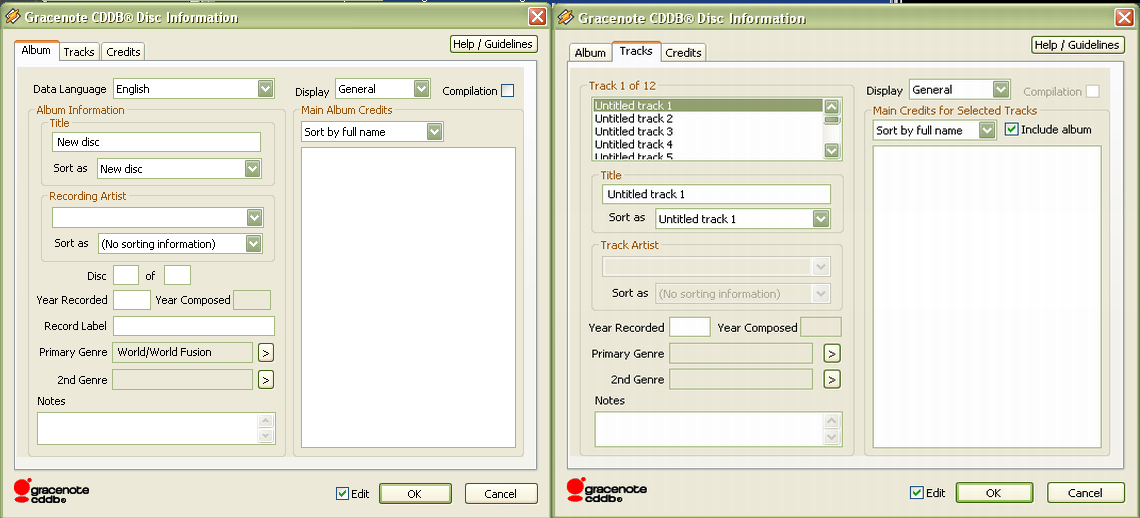This screenshot has width=1140, height=518.
Task: Click the Notes box in Album window
Action: pos(156,428)
